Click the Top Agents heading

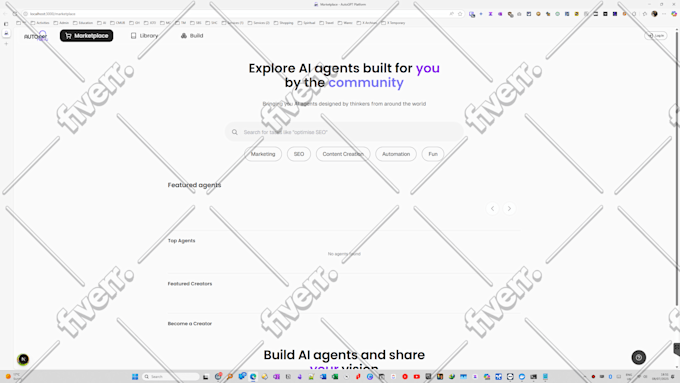click(181, 241)
